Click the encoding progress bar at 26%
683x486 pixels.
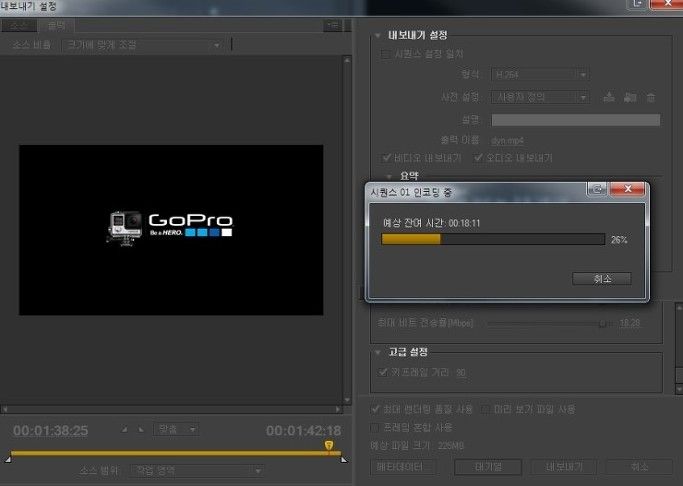tap(493, 239)
